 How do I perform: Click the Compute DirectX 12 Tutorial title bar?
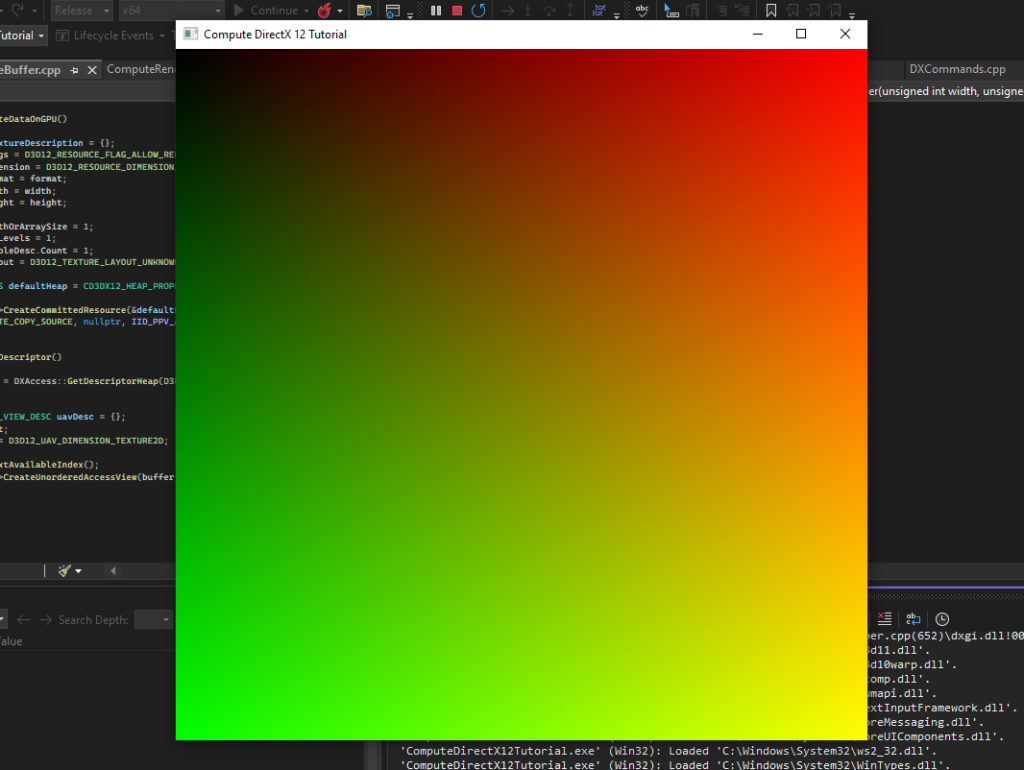[x=450, y=34]
